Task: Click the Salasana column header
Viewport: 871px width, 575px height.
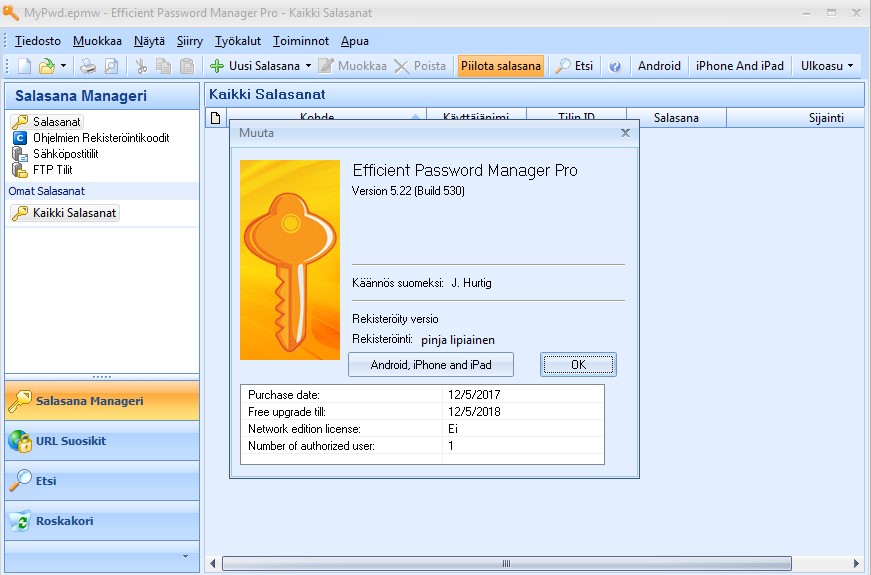Action: click(676, 118)
